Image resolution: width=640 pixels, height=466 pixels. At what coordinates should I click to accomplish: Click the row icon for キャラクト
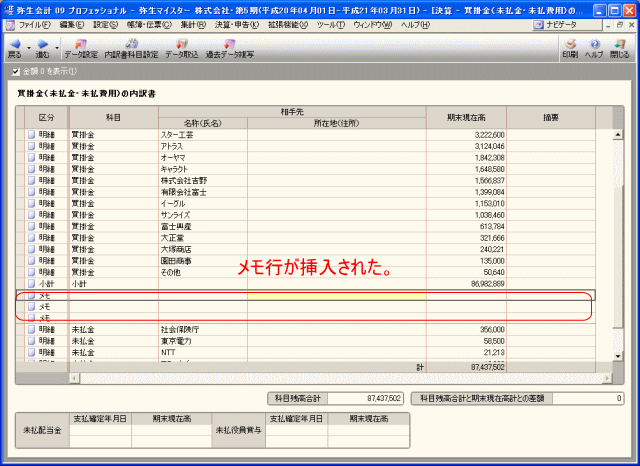point(31,169)
